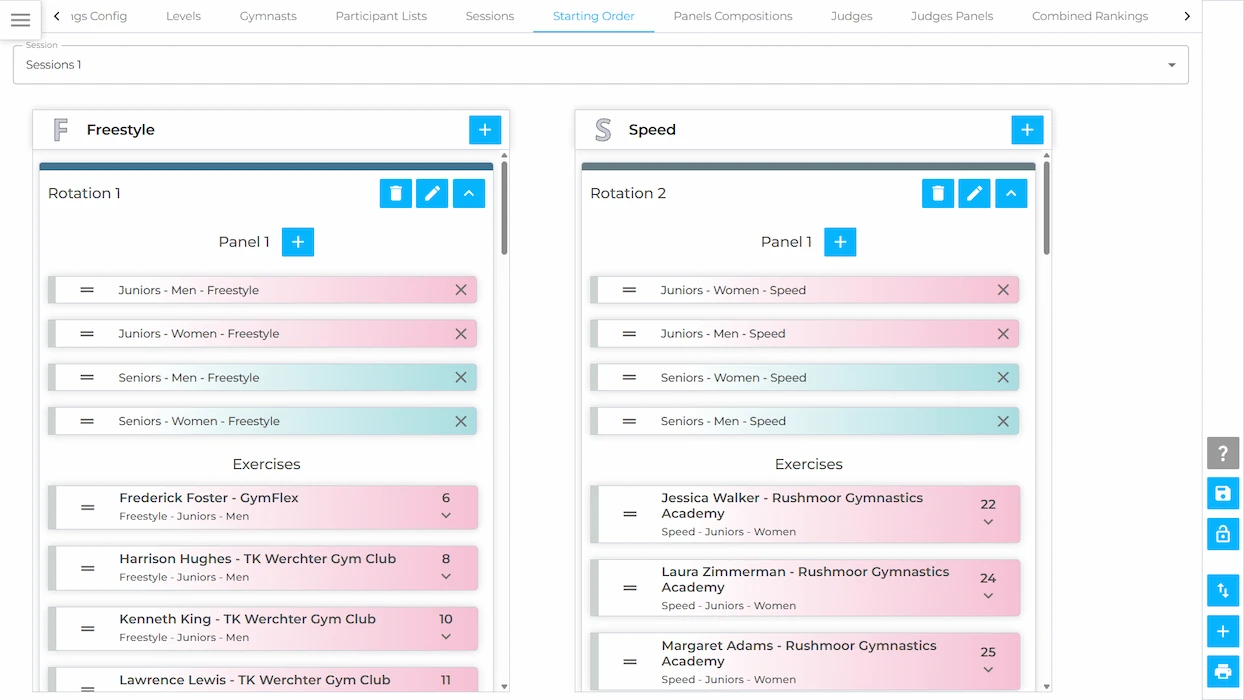Remove Juniors - Men - Freestyle category

tap(461, 290)
